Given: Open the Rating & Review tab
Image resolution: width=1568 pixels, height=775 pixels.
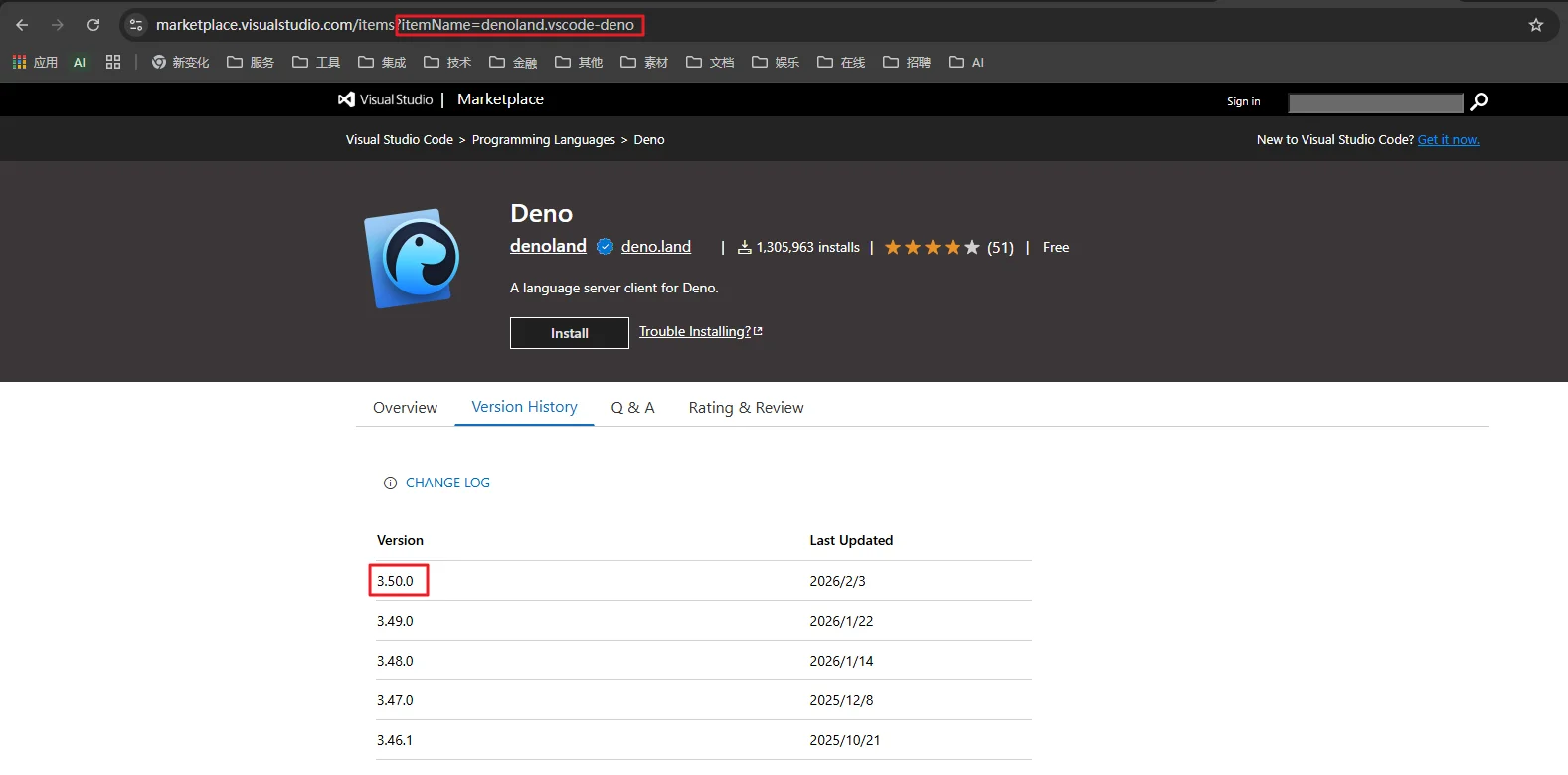Looking at the screenshot, I should (x=746, y=408).
